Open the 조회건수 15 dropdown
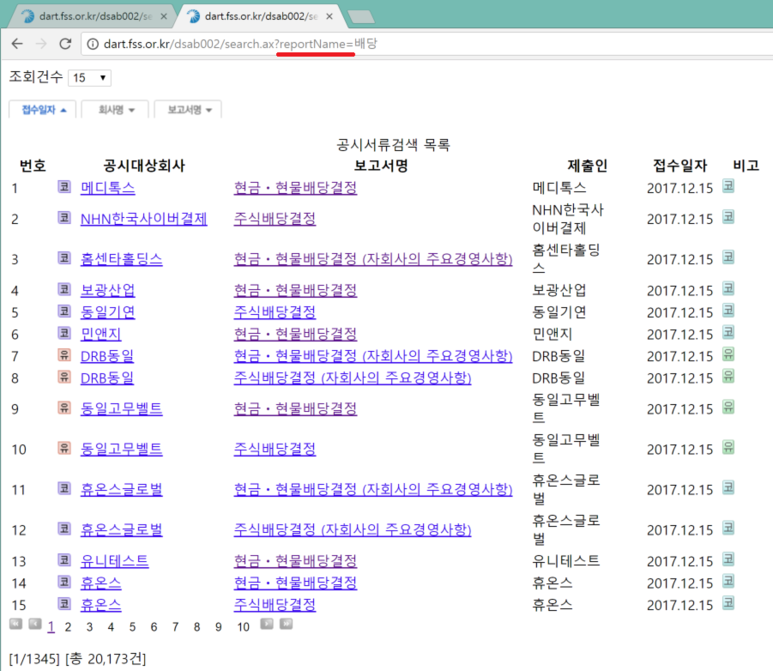The height and width of the screenshot is (671, 773). pos(90,78)
